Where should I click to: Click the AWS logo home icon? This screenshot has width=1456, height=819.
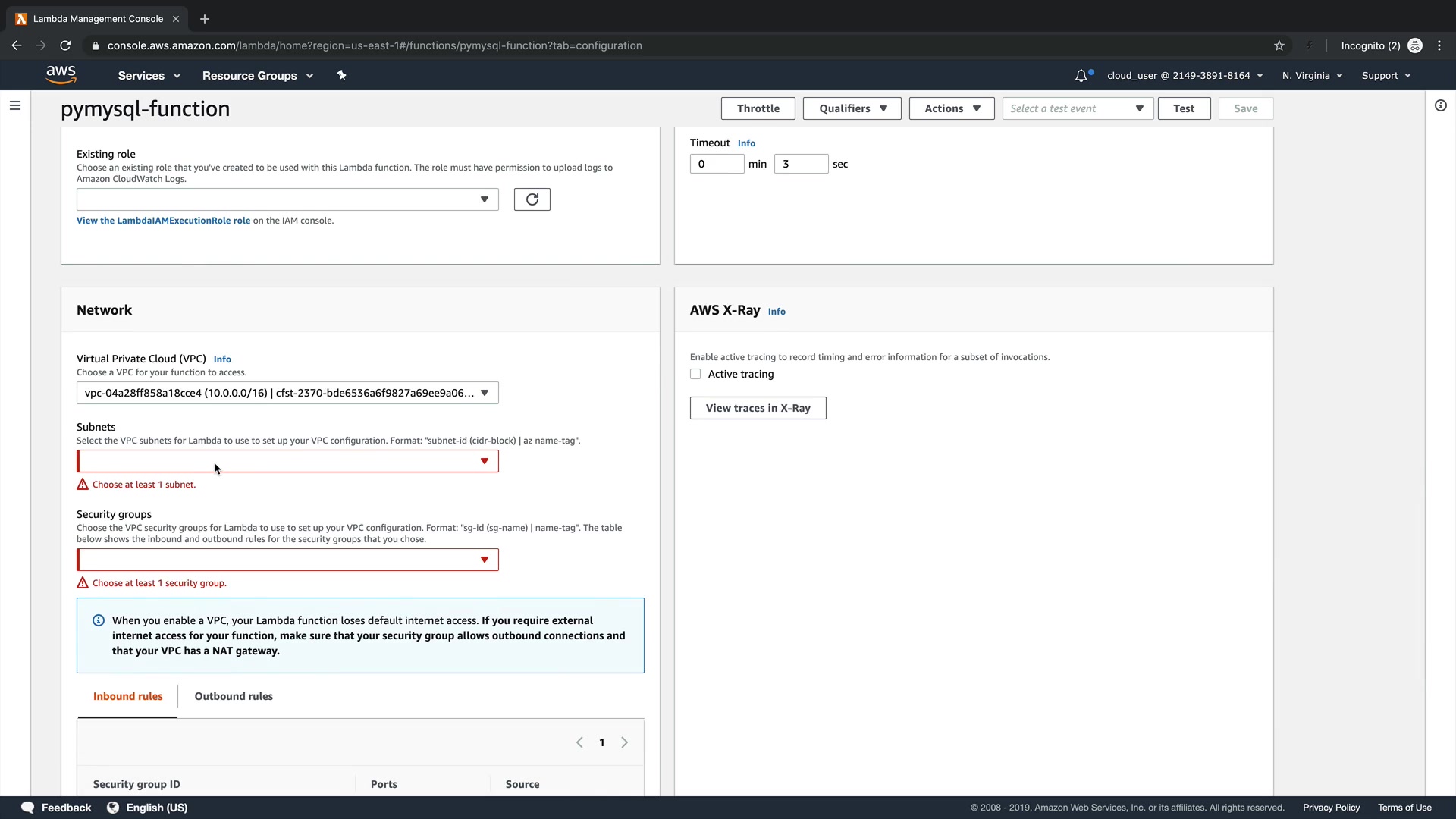(x=61, y=74)
